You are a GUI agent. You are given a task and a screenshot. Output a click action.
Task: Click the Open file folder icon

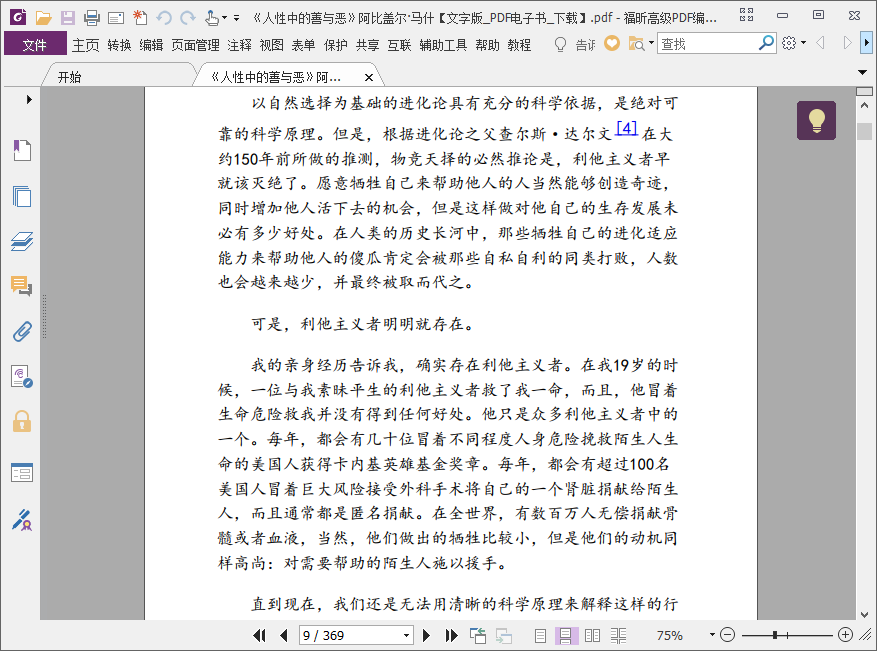tap(43, 18)
